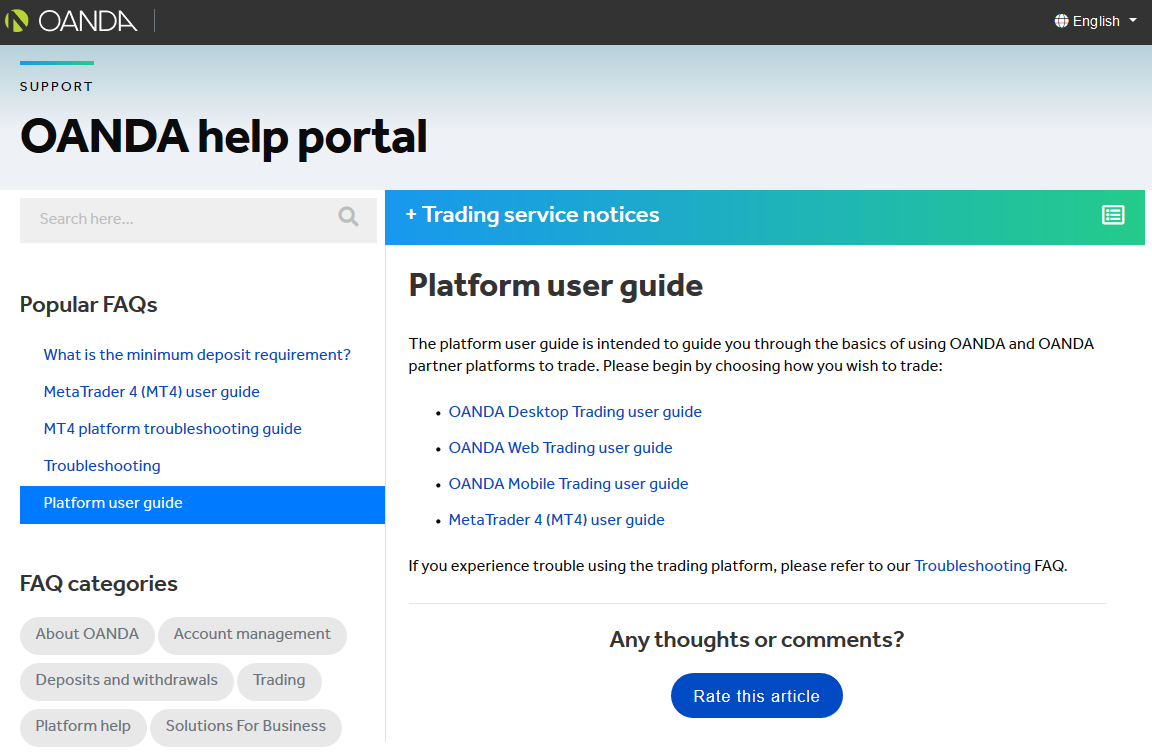
Task: Select the Trading category tag
Action: tap(279, 681)
